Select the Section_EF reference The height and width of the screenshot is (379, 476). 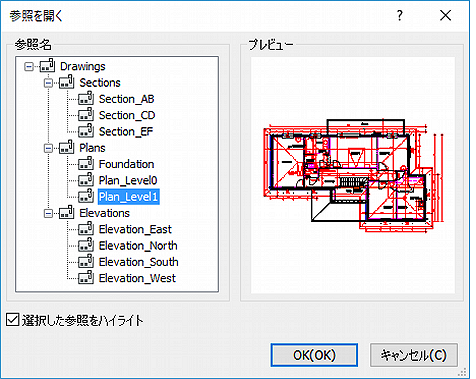click(126, 132)
